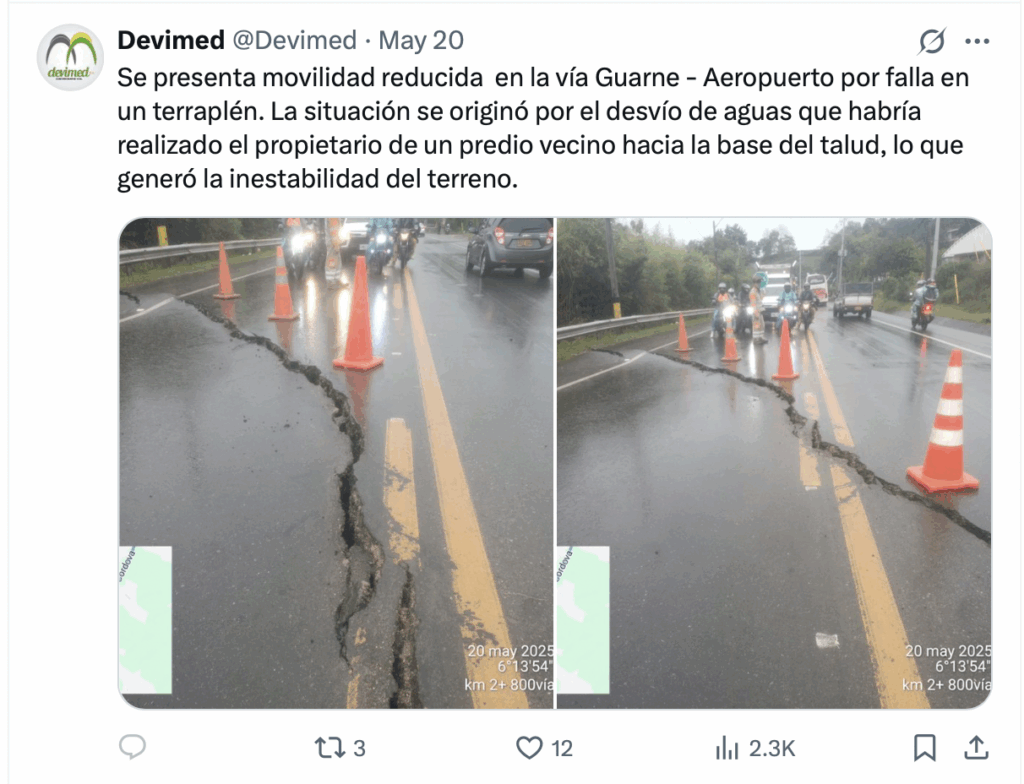
Task: Click the share upload arrow icon
Action: (976, 747)
